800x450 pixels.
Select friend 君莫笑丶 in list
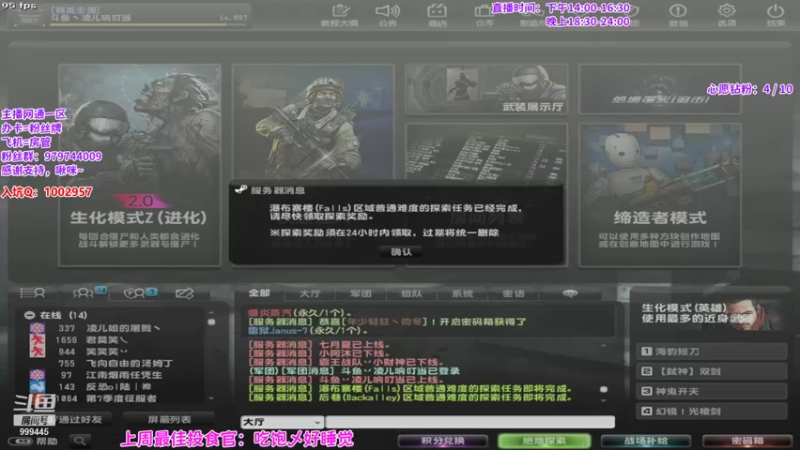click(x=117, y=340)
